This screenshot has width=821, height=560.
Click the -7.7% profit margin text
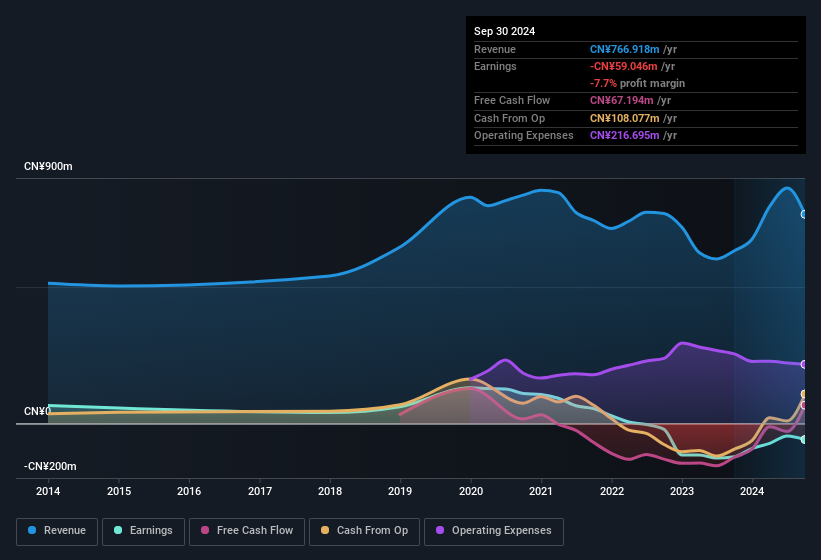pyautogui.click(x=637, y=83)
